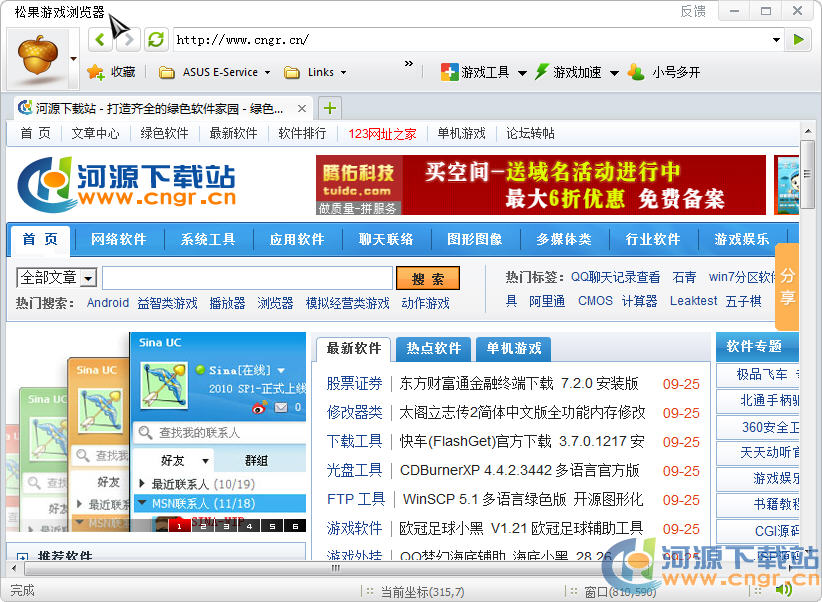822x602 pixels.
Task: Refresh the page with green reload icon
Action: click(x=156, y=39)
